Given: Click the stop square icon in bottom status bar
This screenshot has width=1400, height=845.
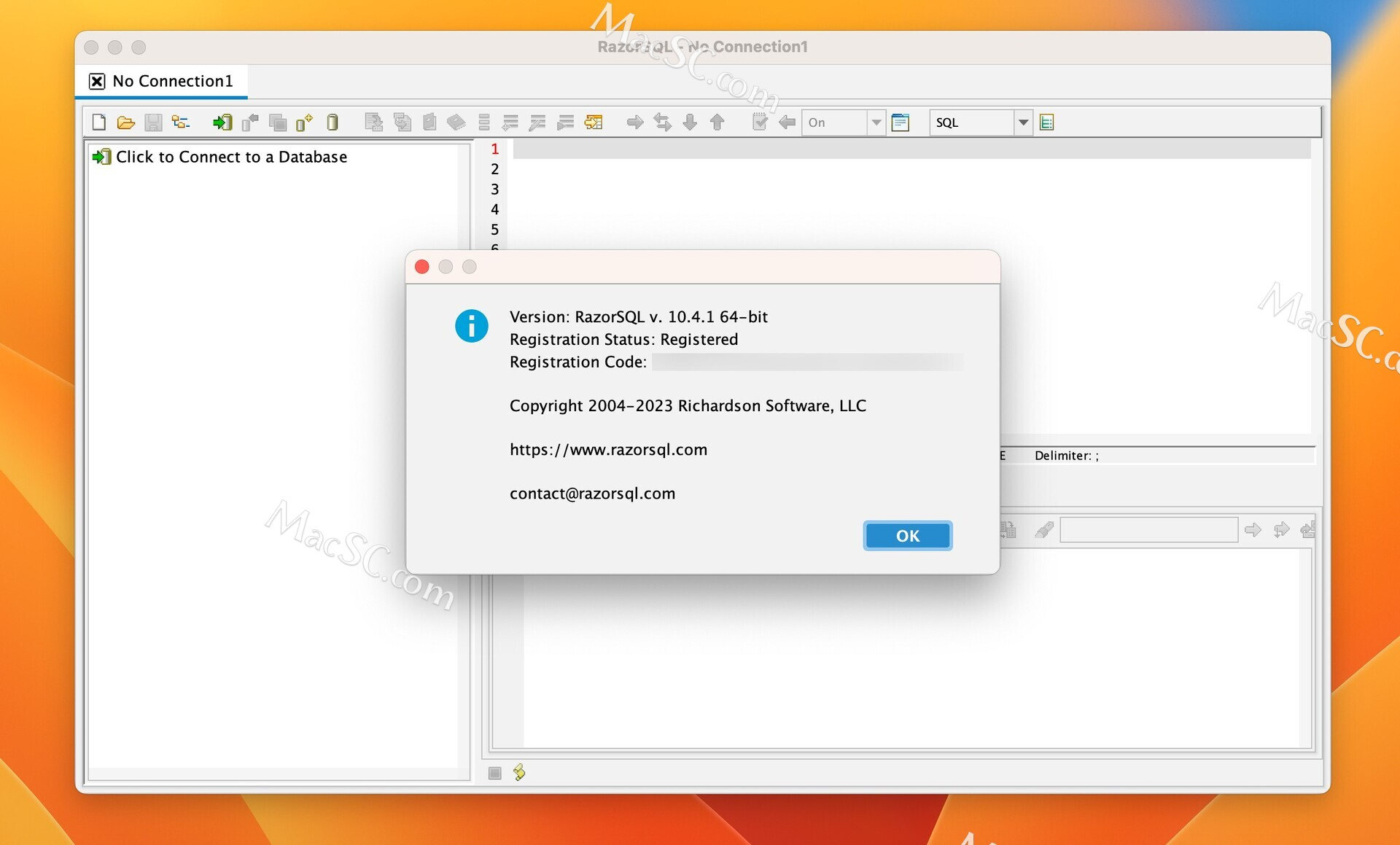Looking at the screenshot, I should pos(495,773).
